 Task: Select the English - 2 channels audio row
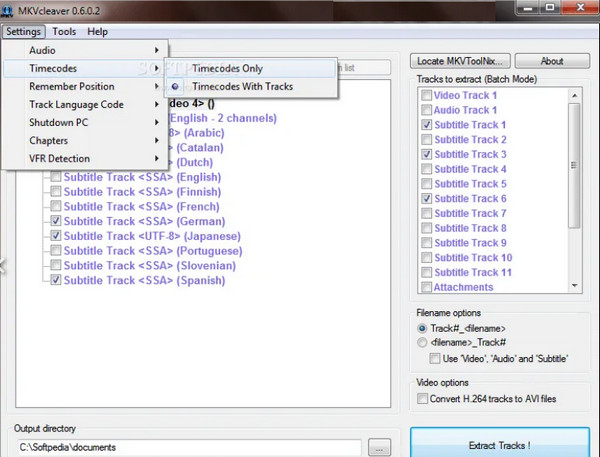[x=223, y=118]
